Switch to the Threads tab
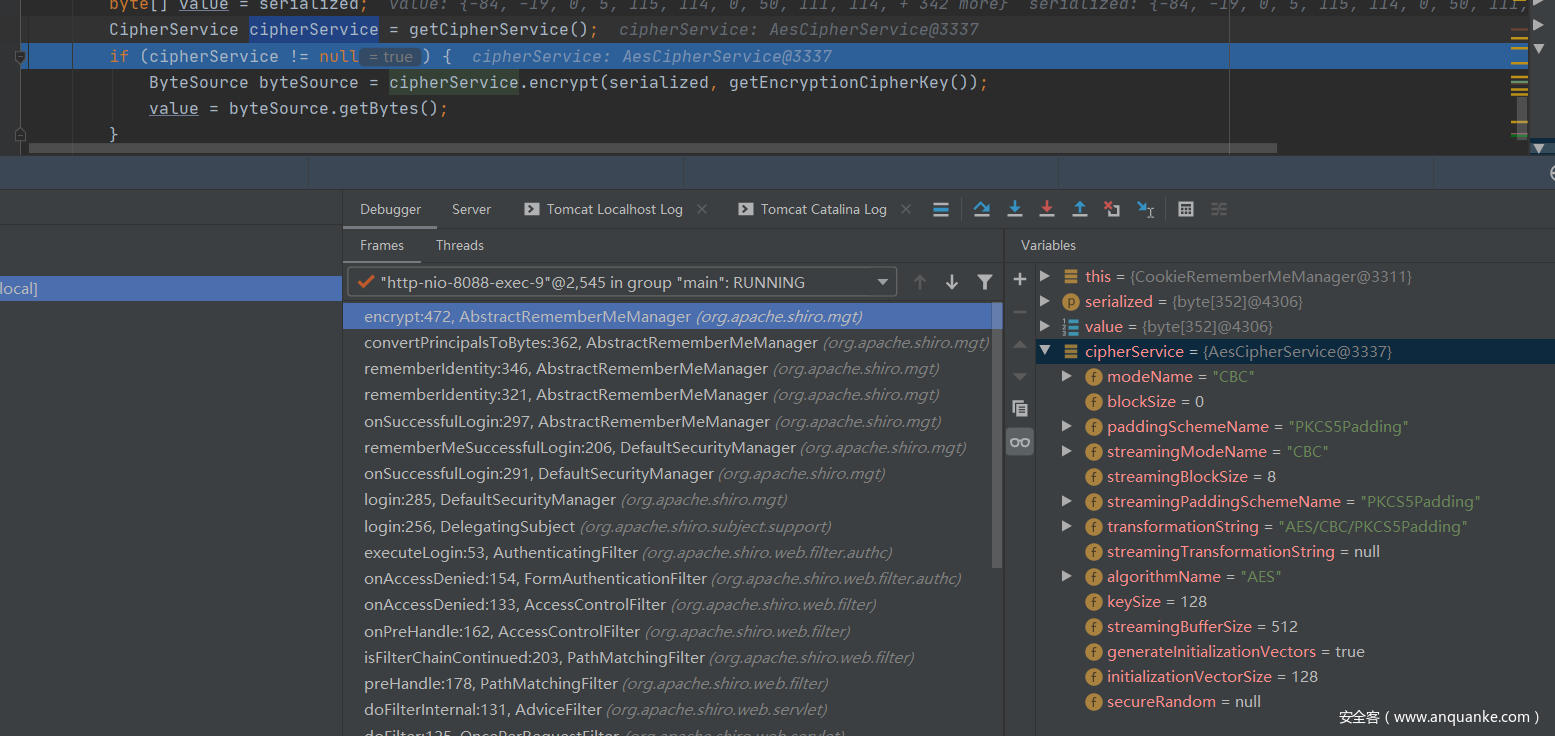 coord(459,245)
